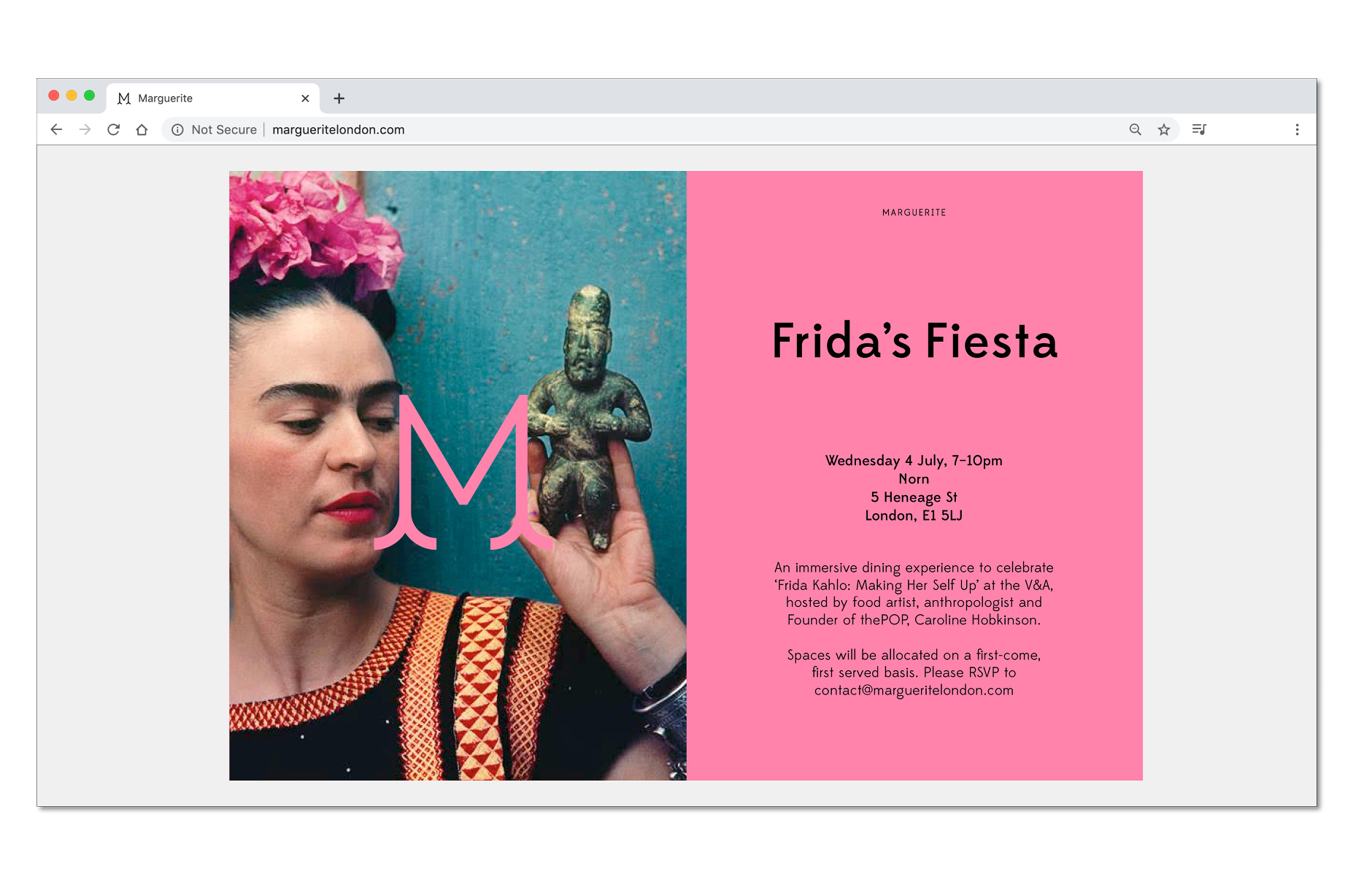
Task: Click the browser back arrow
Action: [56, 129]
